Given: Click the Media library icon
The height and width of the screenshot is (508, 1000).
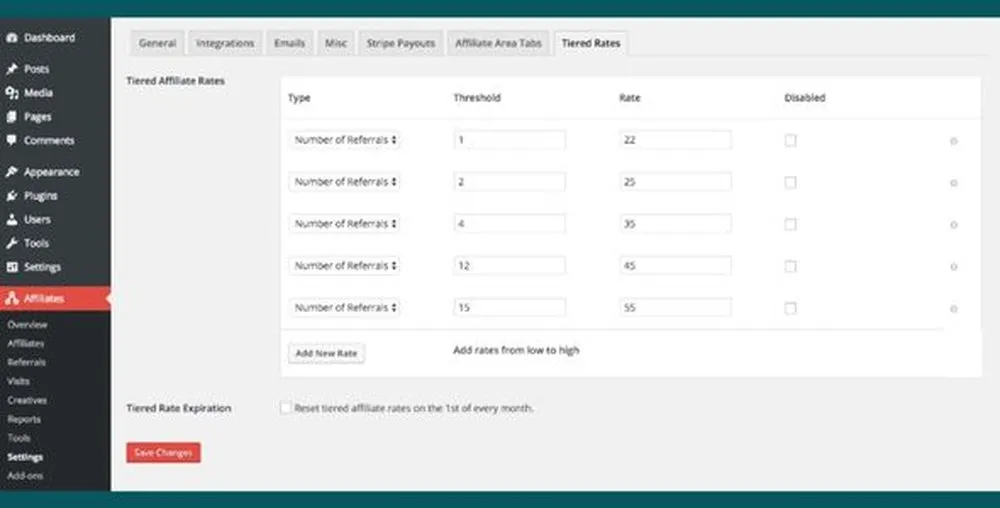Looking at the screenshot, I should pos(12,93).
